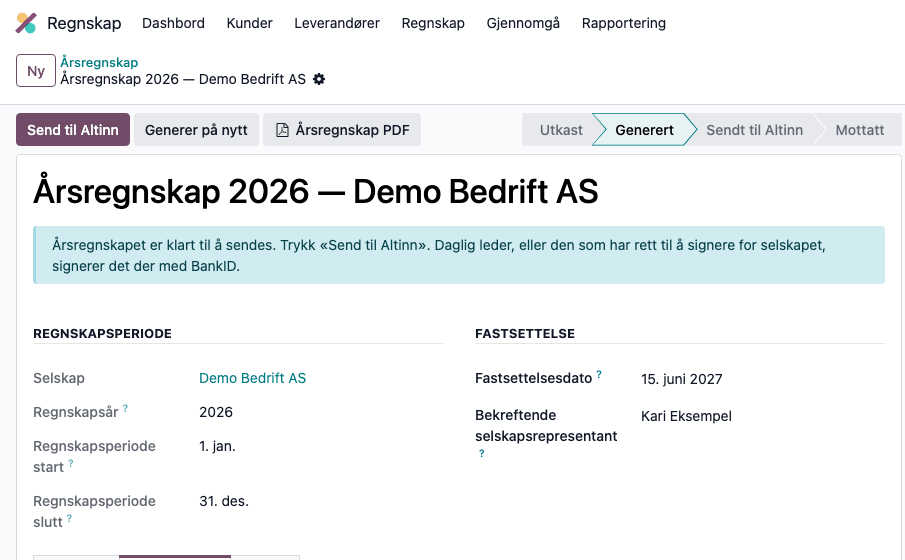Select the Sendt til Altinn status stage

click(x=754, y=130)
